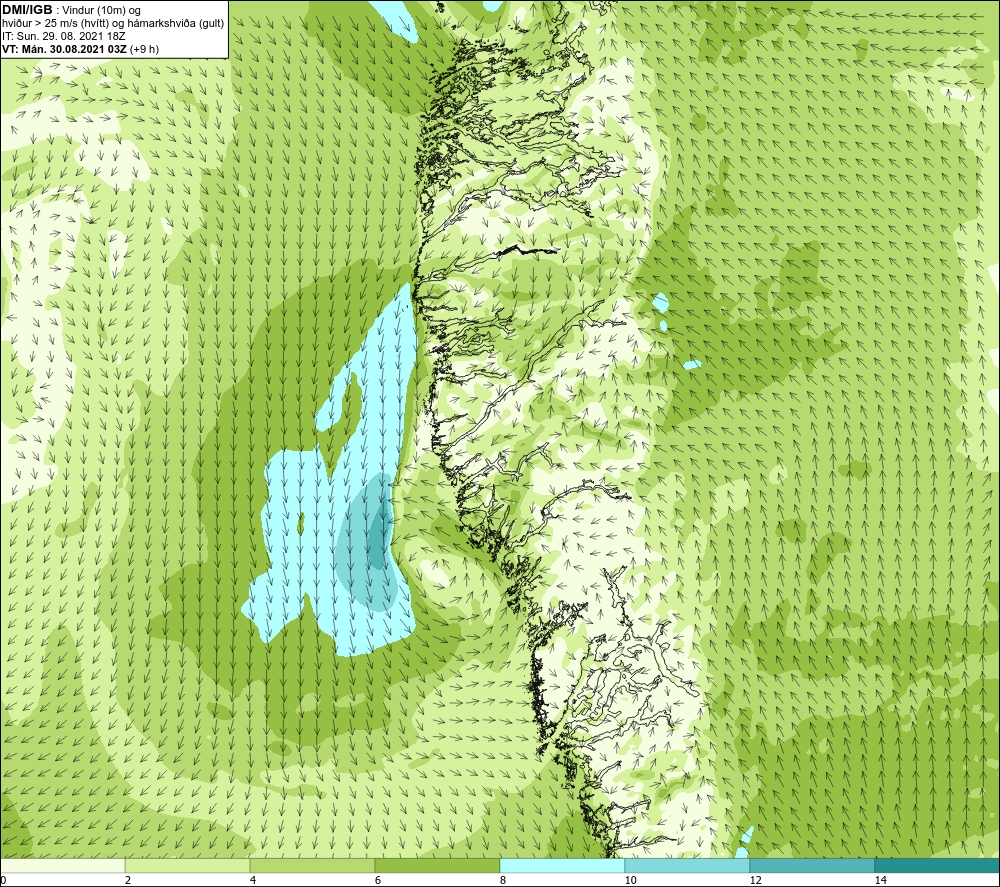
Task: Click scale label '8' on color bar
Action: tap(503, 880)
